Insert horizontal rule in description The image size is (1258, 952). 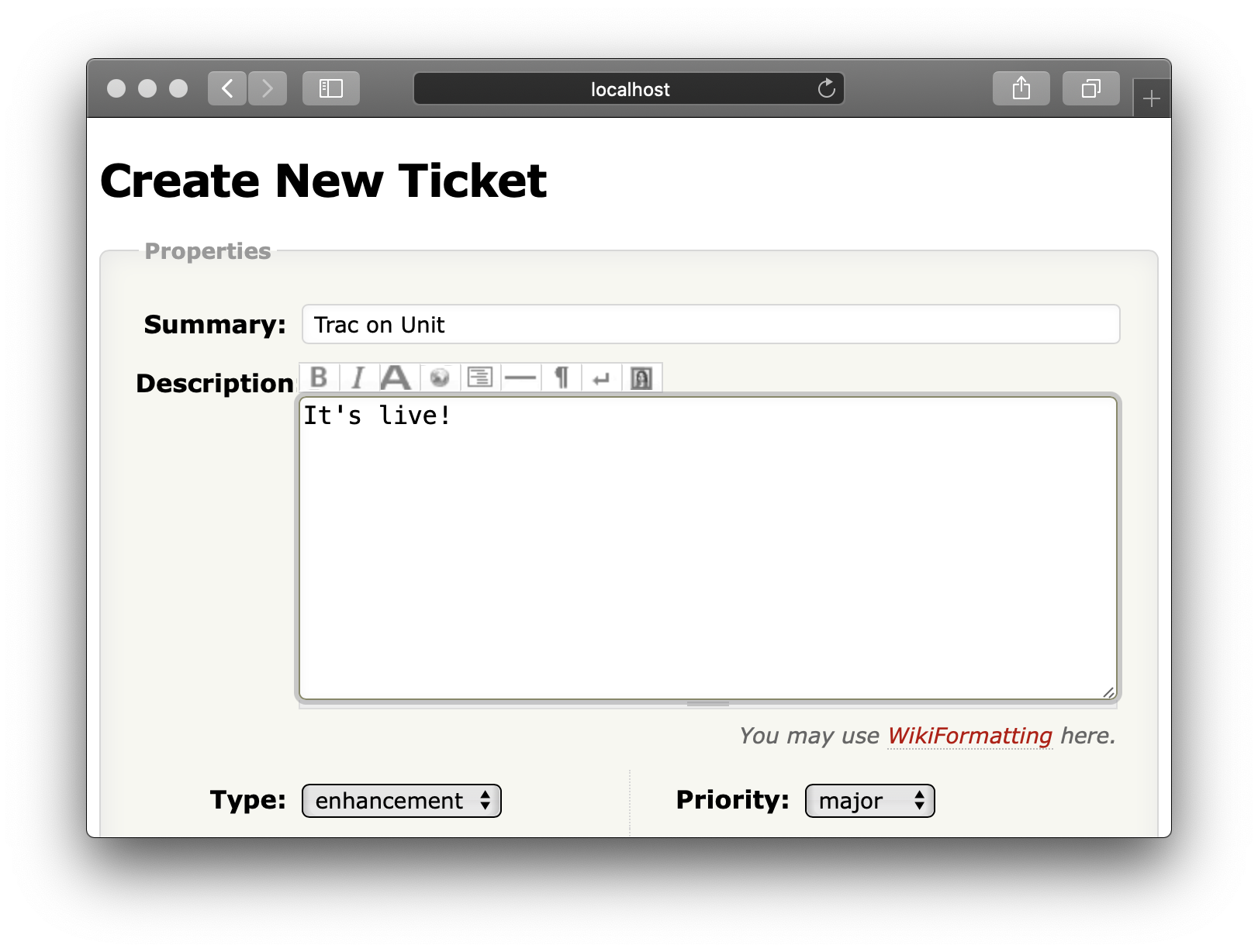520,378
